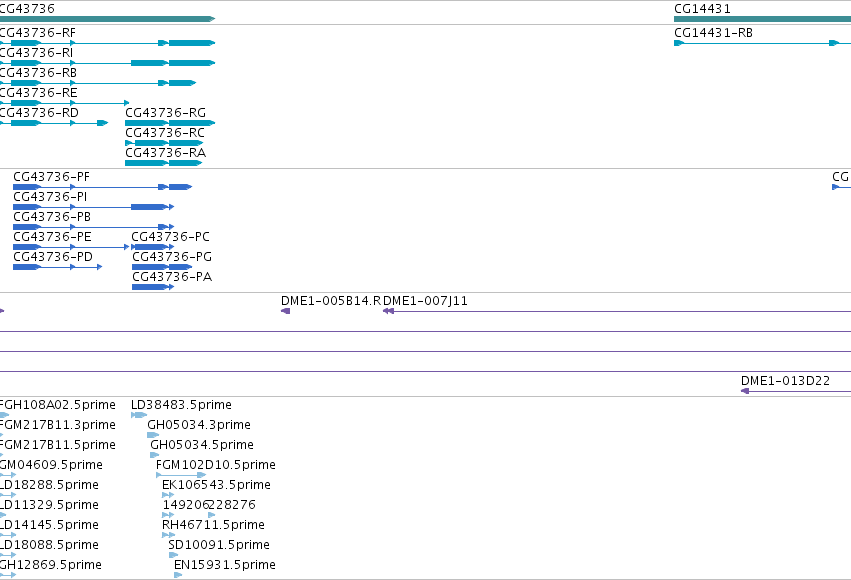Image resolution: width=851 pixels, height=580 pixels.
Task: Click the CG43736-PI protein label
Action: click(x=50, y=197)
